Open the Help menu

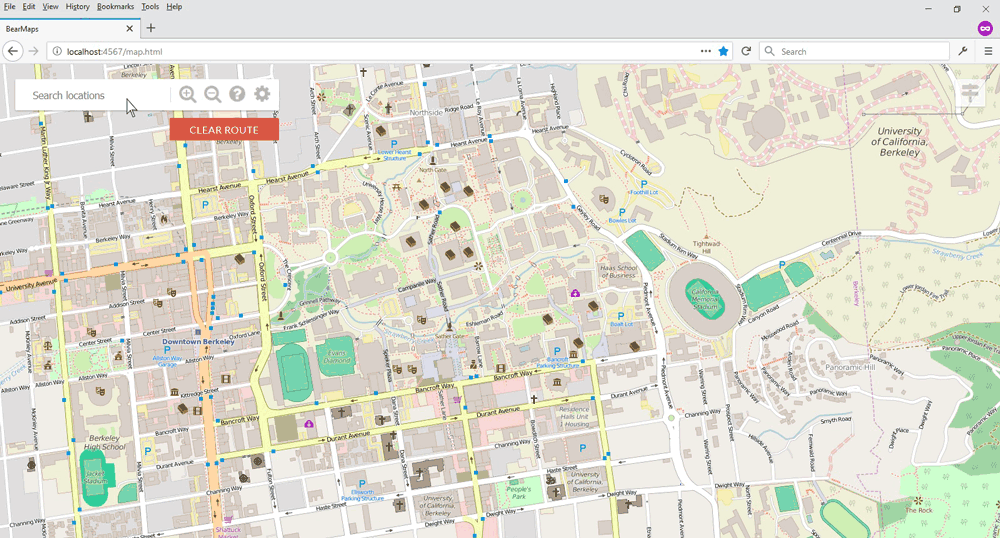[x=174, y=6]
